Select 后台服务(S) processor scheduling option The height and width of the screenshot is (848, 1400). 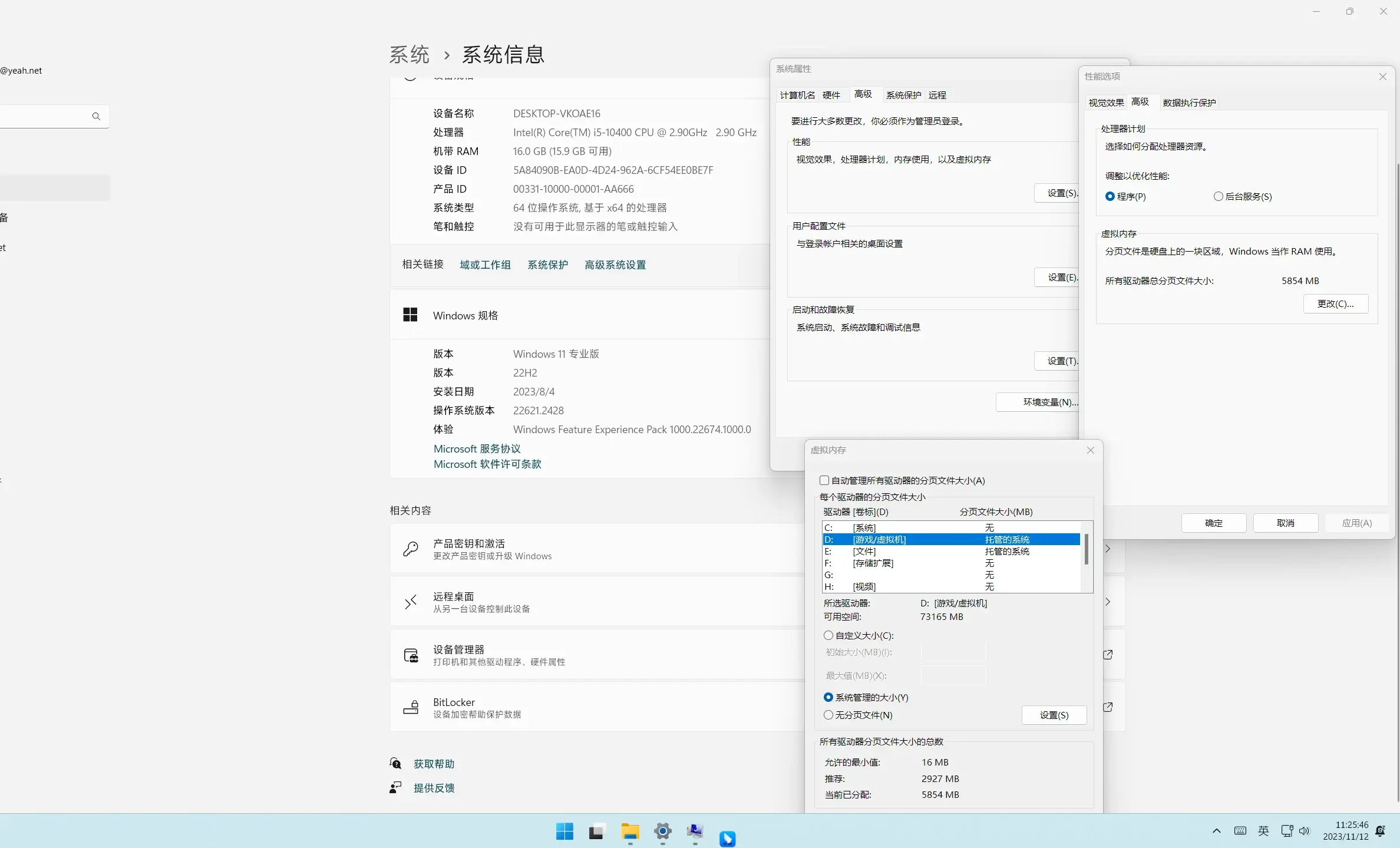coord(1219,196)
